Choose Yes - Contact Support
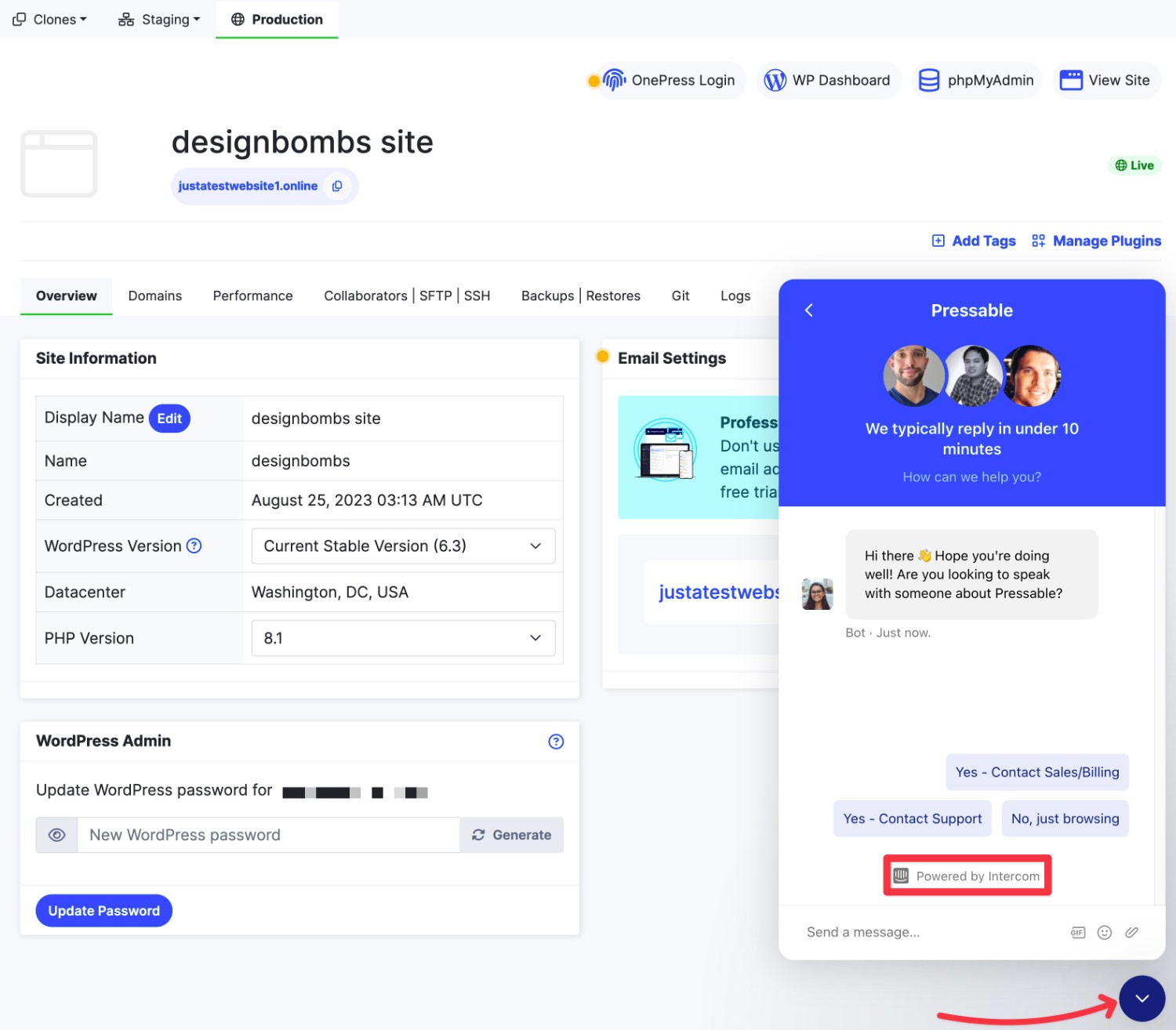Screen dimensions: 1176x1030 pos(913,818)
